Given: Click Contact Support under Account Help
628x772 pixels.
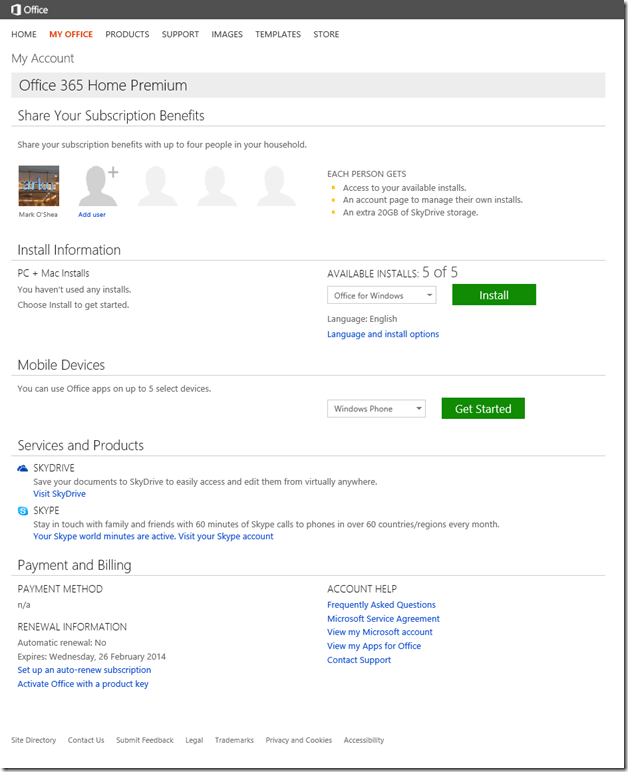Looking at the screenshot, I should coord(359,660).
